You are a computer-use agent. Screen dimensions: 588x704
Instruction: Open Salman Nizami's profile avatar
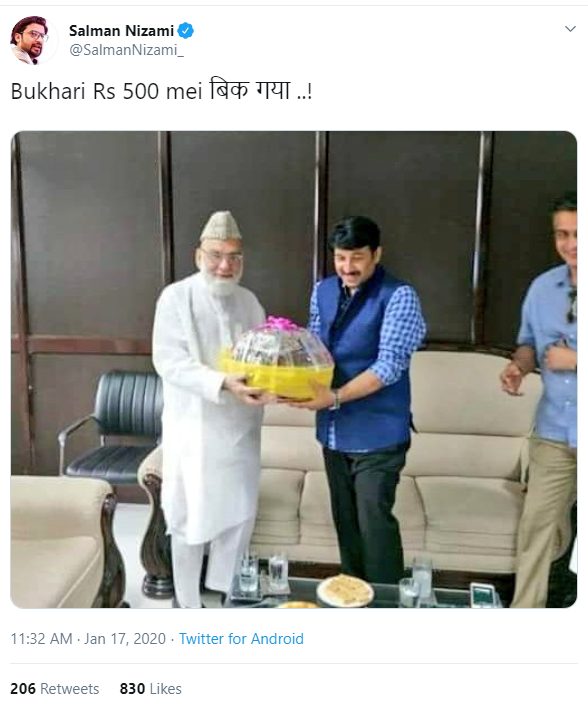point(30,40)
